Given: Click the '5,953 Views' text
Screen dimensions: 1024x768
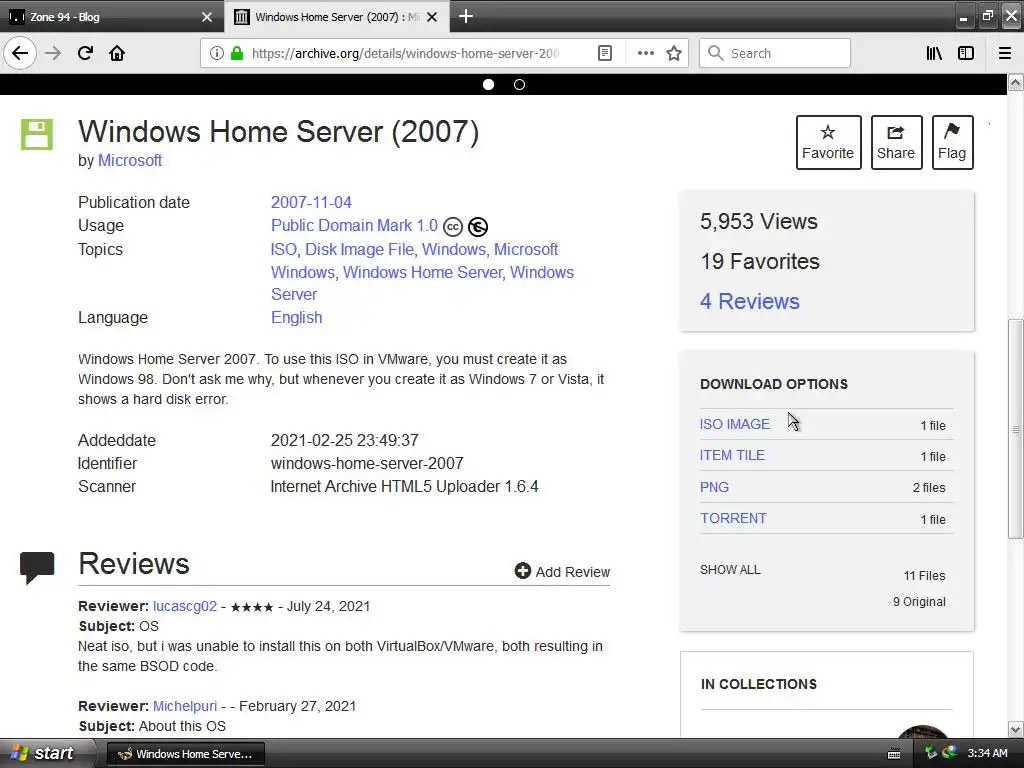Looking at the screenshot, I should (x=759, y=221).
